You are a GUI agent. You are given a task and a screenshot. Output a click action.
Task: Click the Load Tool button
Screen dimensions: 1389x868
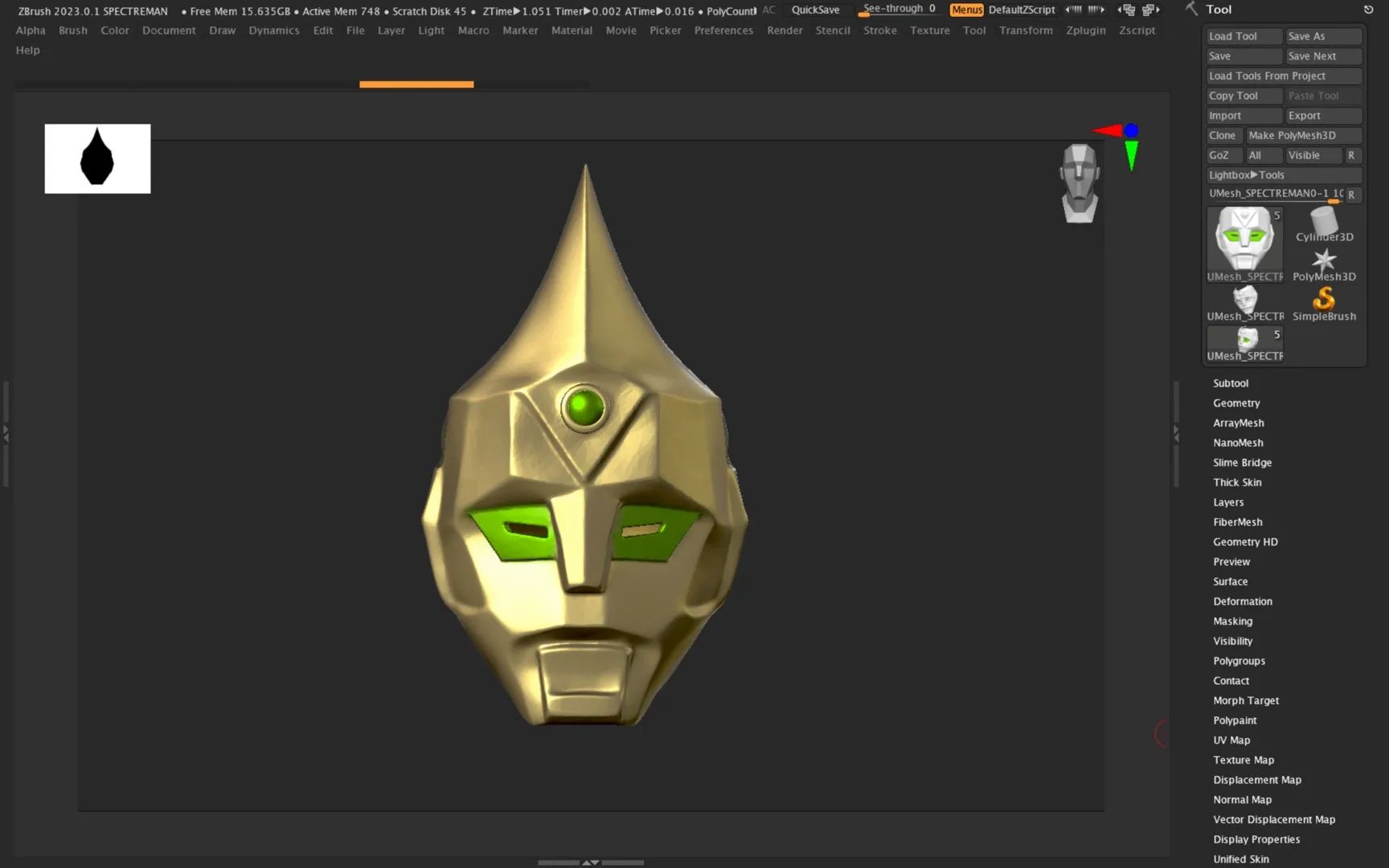click(1244, 35)
